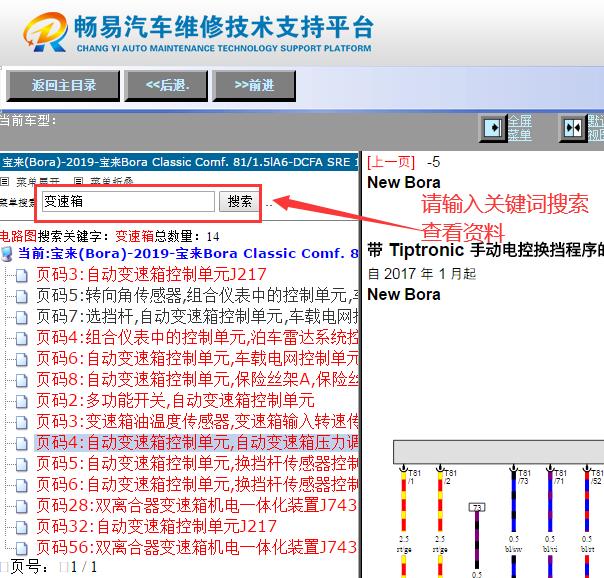604x578 pixels.
Task: Open 页码3:变速箱油温度传感器 entry
Action: (197, 422)
